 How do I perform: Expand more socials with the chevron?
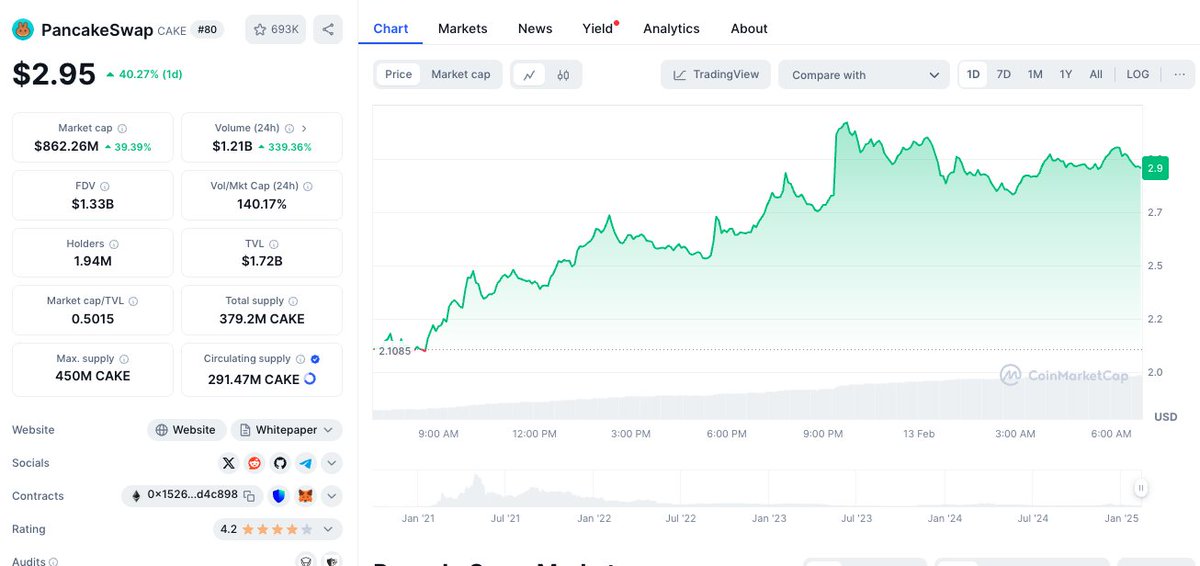click(332, 463)
